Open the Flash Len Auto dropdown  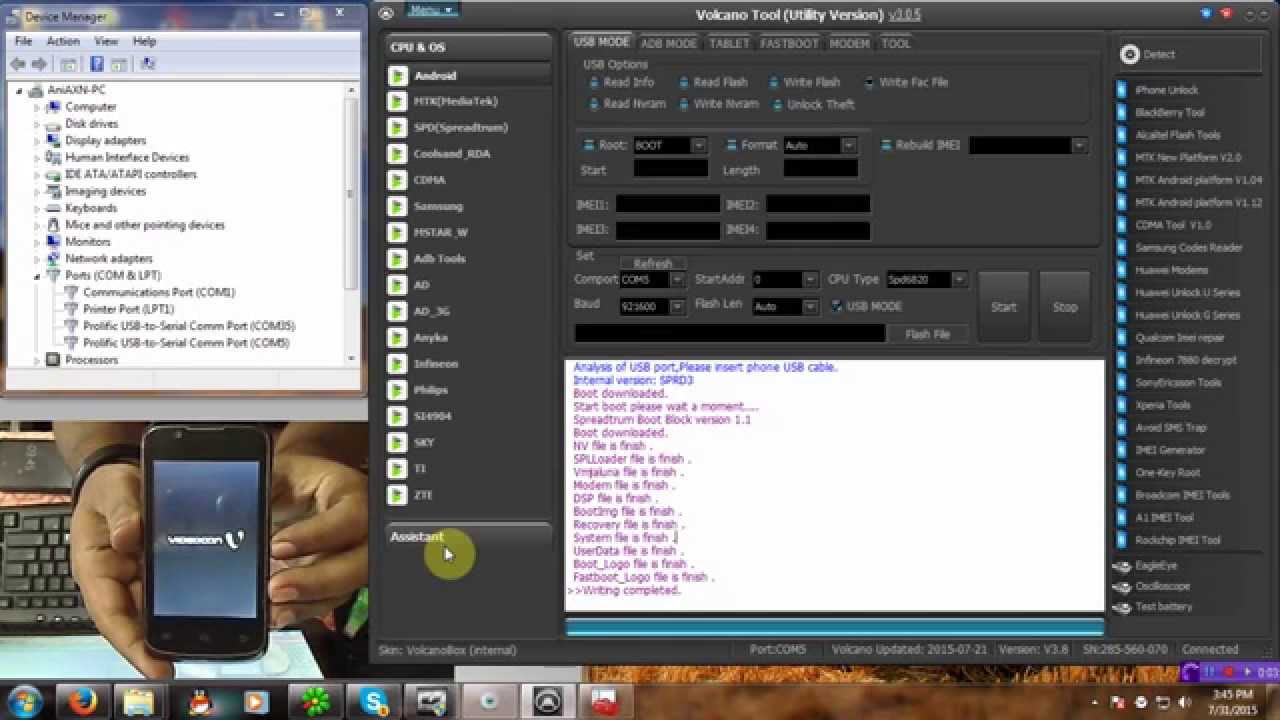(x=810, y=306)
